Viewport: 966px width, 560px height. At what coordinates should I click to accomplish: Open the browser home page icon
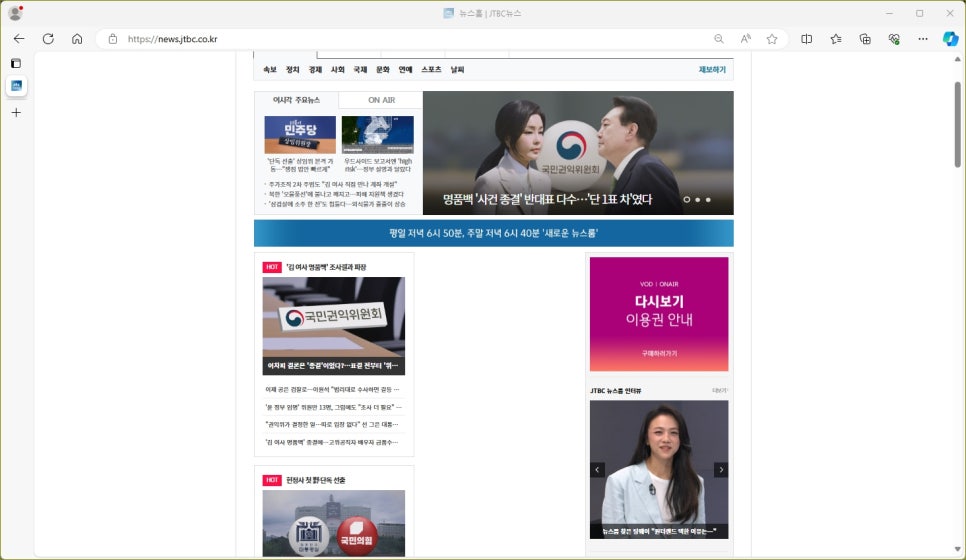[77, 39]
